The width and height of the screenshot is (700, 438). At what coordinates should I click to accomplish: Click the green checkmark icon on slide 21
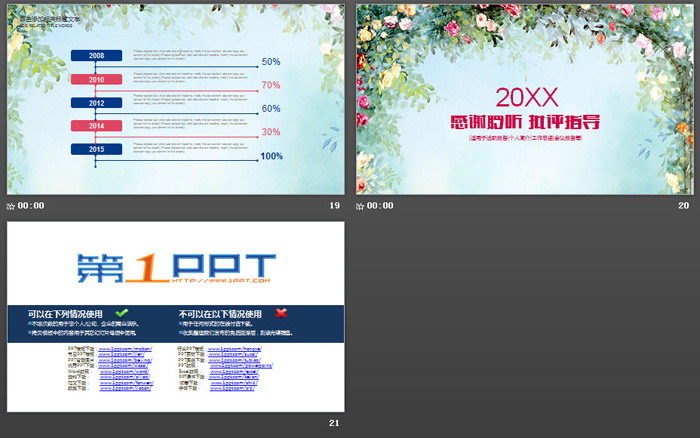pyautogui.click(x=122, y=313)
